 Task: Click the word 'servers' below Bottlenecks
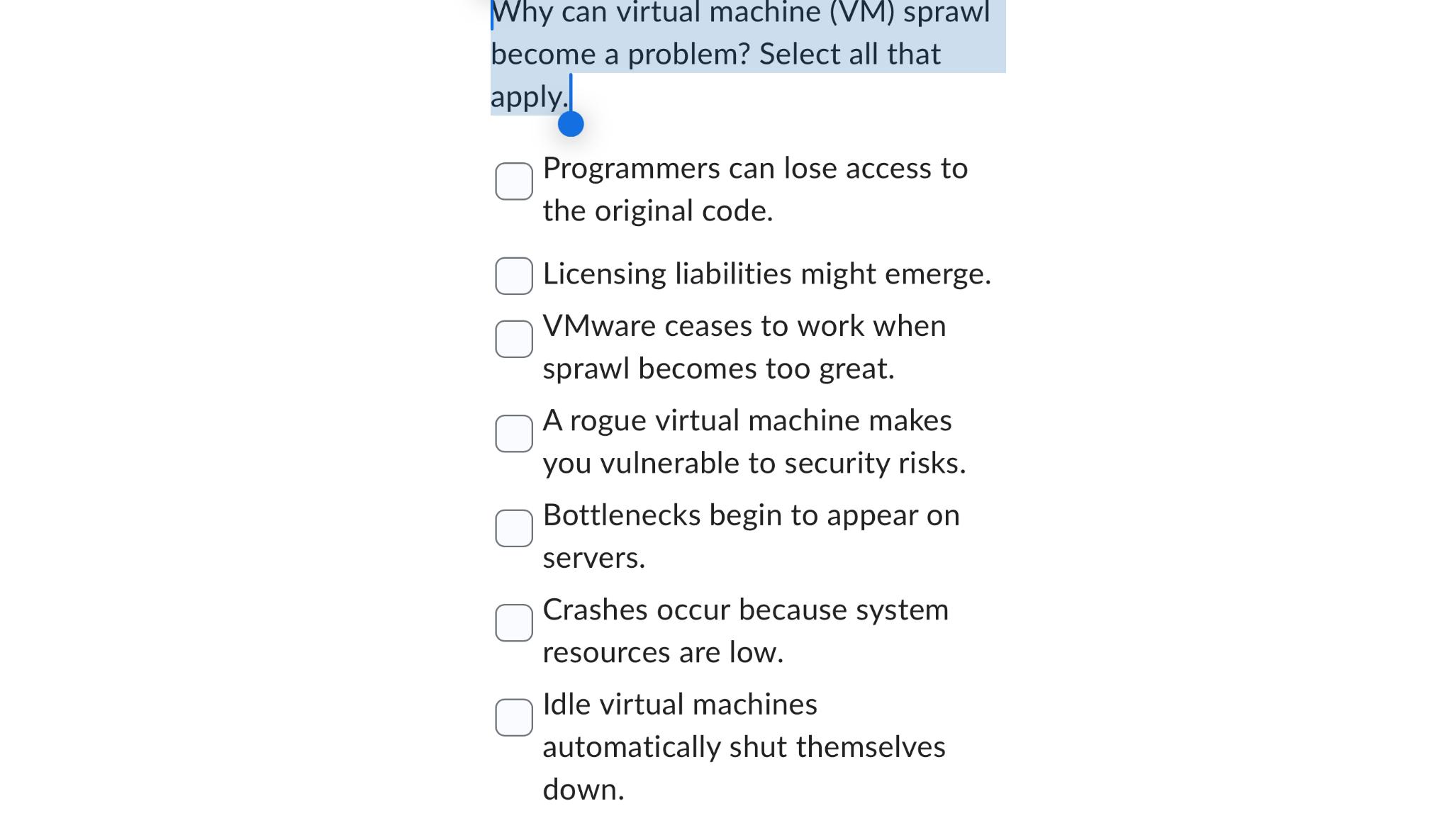pyautogui.click(x=593, y=557)
